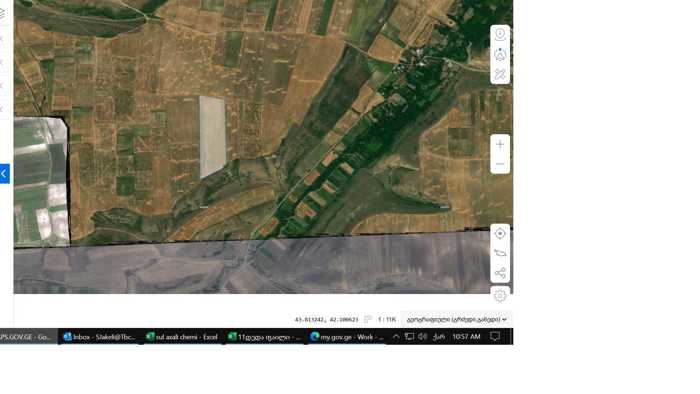The height and width of the screenshot is (394, 700).
Task: Click the north compass icon on the map
Action: 500,54
